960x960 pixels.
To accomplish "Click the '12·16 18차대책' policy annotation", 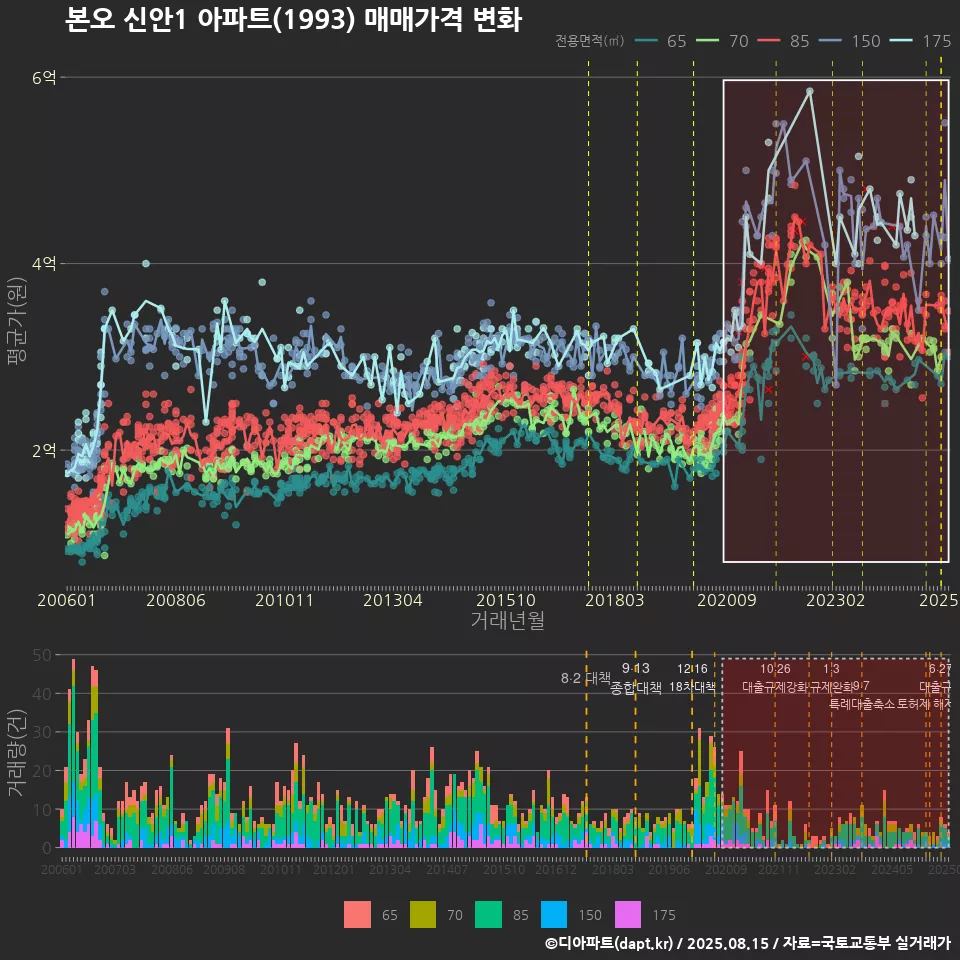I will tap(692, 678).
